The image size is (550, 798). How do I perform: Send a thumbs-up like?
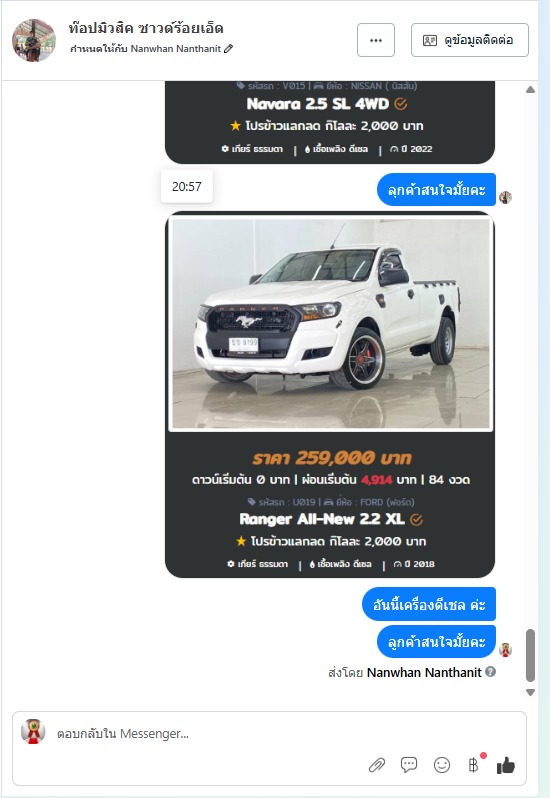[506, 764]
